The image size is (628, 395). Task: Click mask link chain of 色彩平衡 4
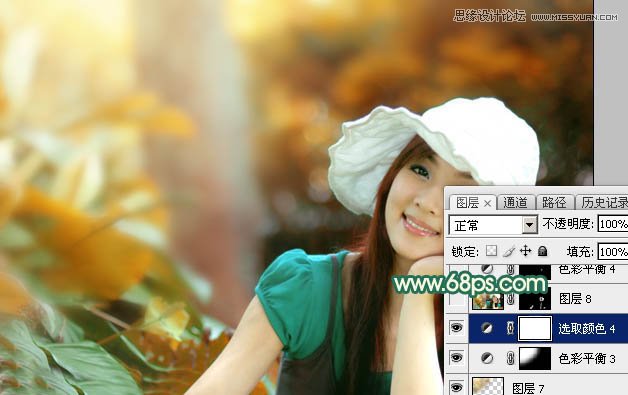click(510, 270)
